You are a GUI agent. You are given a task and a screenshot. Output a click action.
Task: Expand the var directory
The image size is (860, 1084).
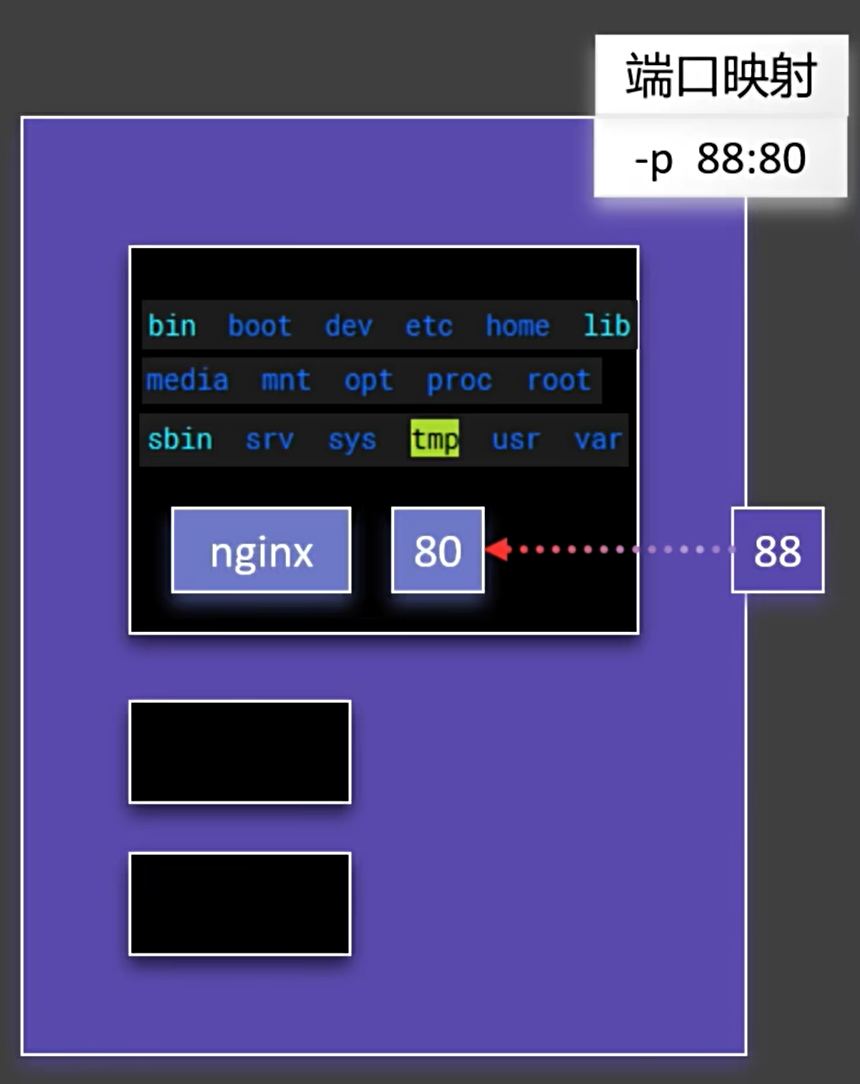pos(597,438)
